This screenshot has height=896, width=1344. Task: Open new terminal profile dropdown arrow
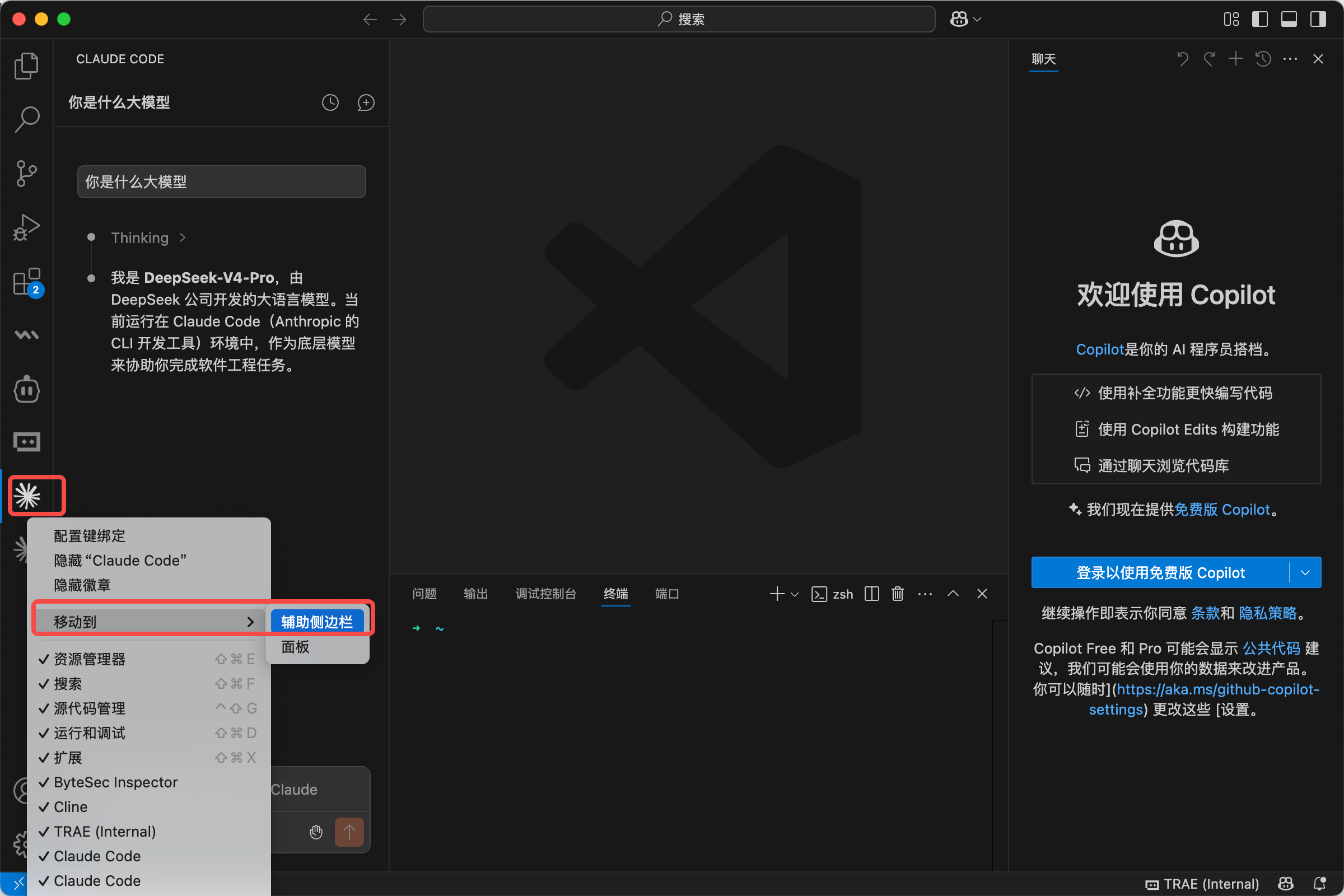pos(795,594)
